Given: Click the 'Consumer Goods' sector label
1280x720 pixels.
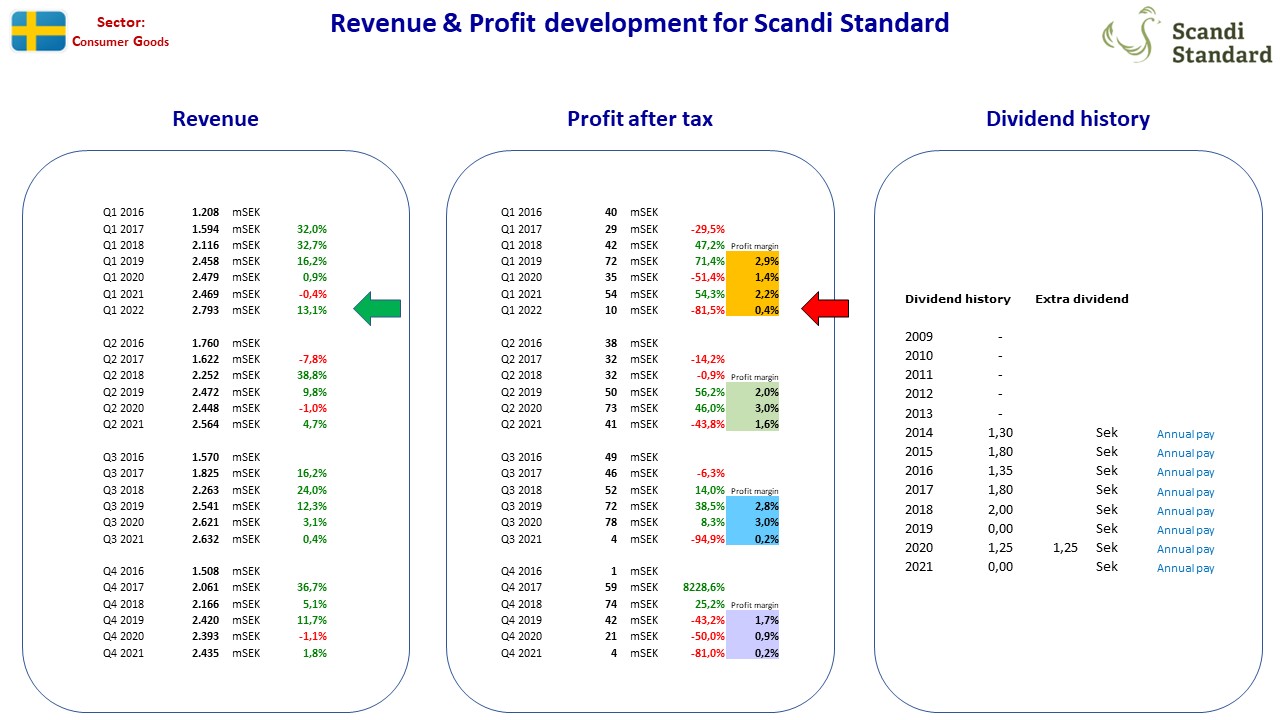Looking at the screenshot, I should pos(121,42).
